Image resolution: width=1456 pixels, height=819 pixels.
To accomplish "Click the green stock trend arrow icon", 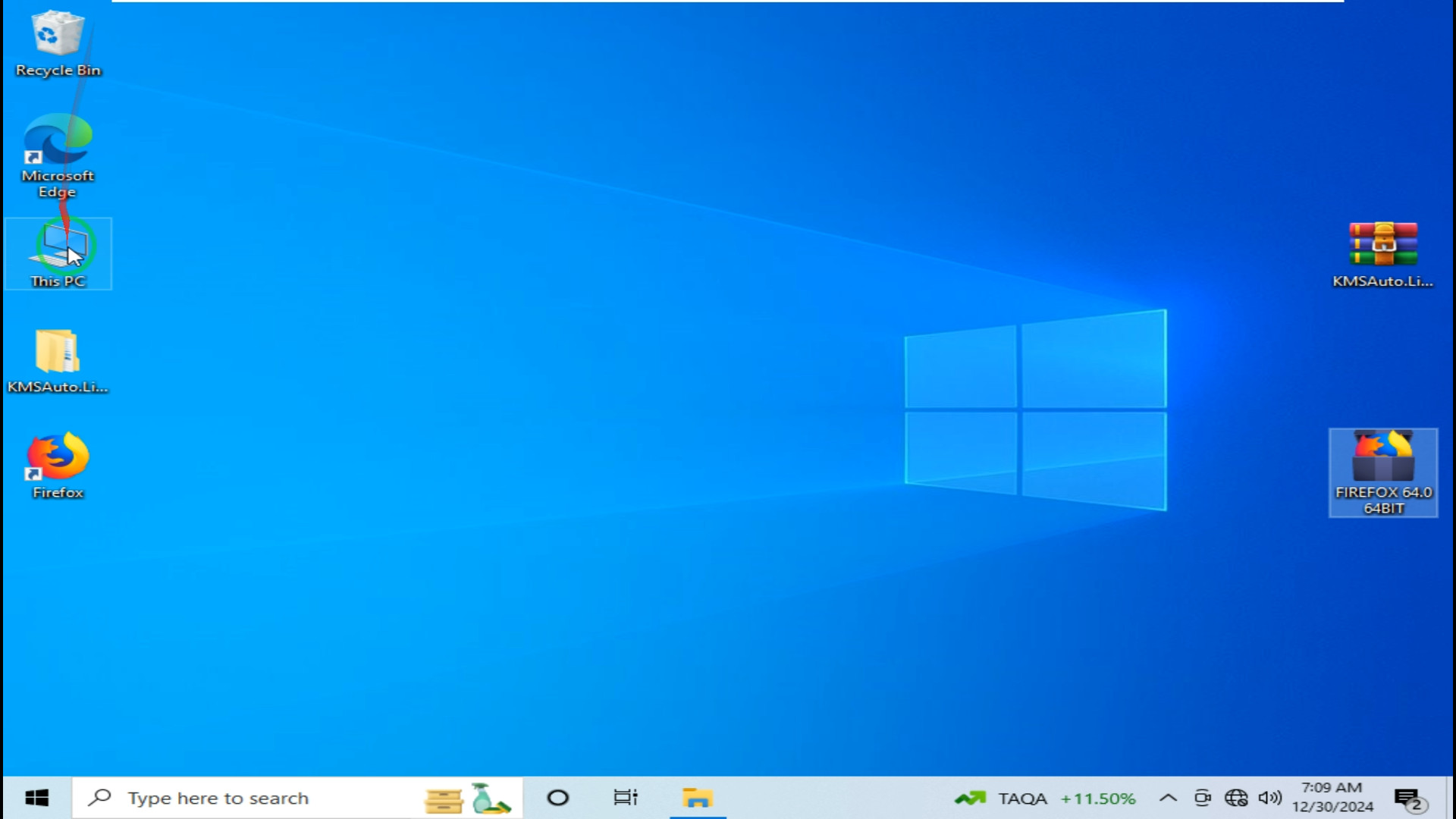I will pos(970,799).
